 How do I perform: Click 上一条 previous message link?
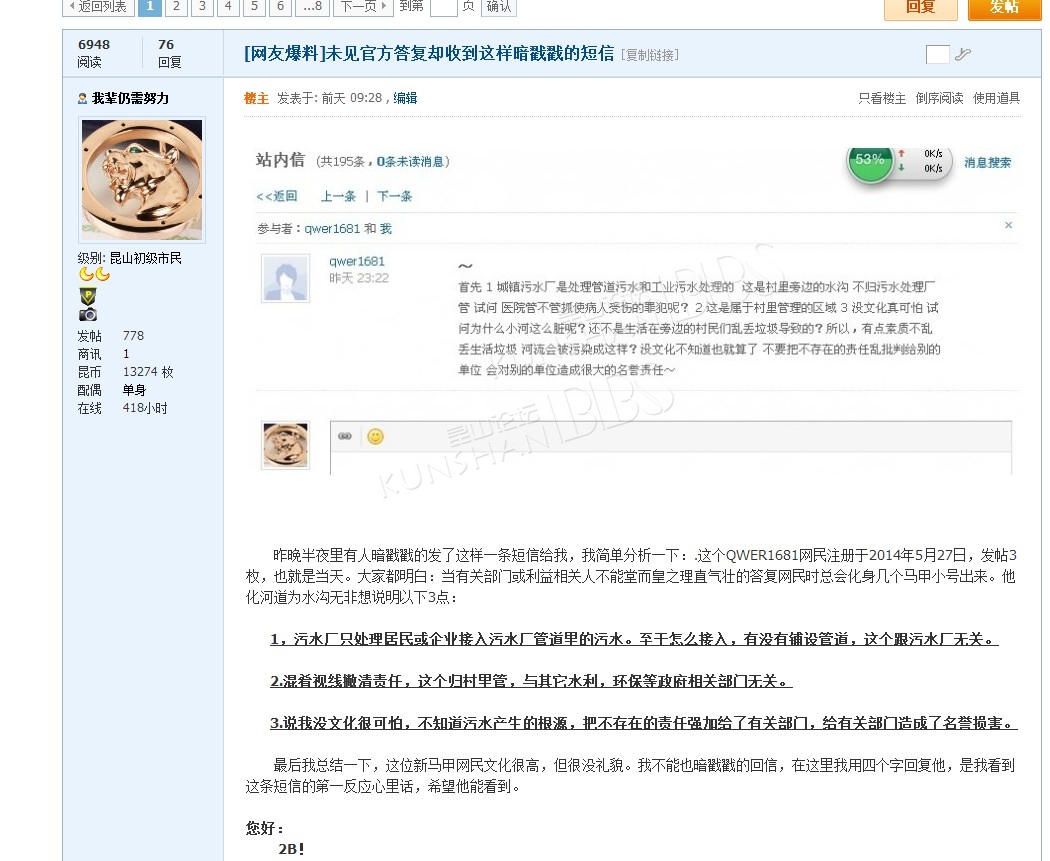click(x=338, y=196)
